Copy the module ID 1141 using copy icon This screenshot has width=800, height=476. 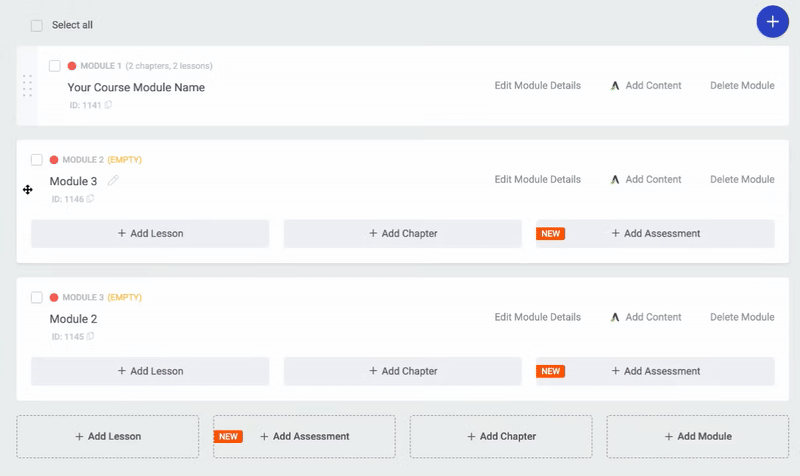pyautogui.click(x=109, y=105)
